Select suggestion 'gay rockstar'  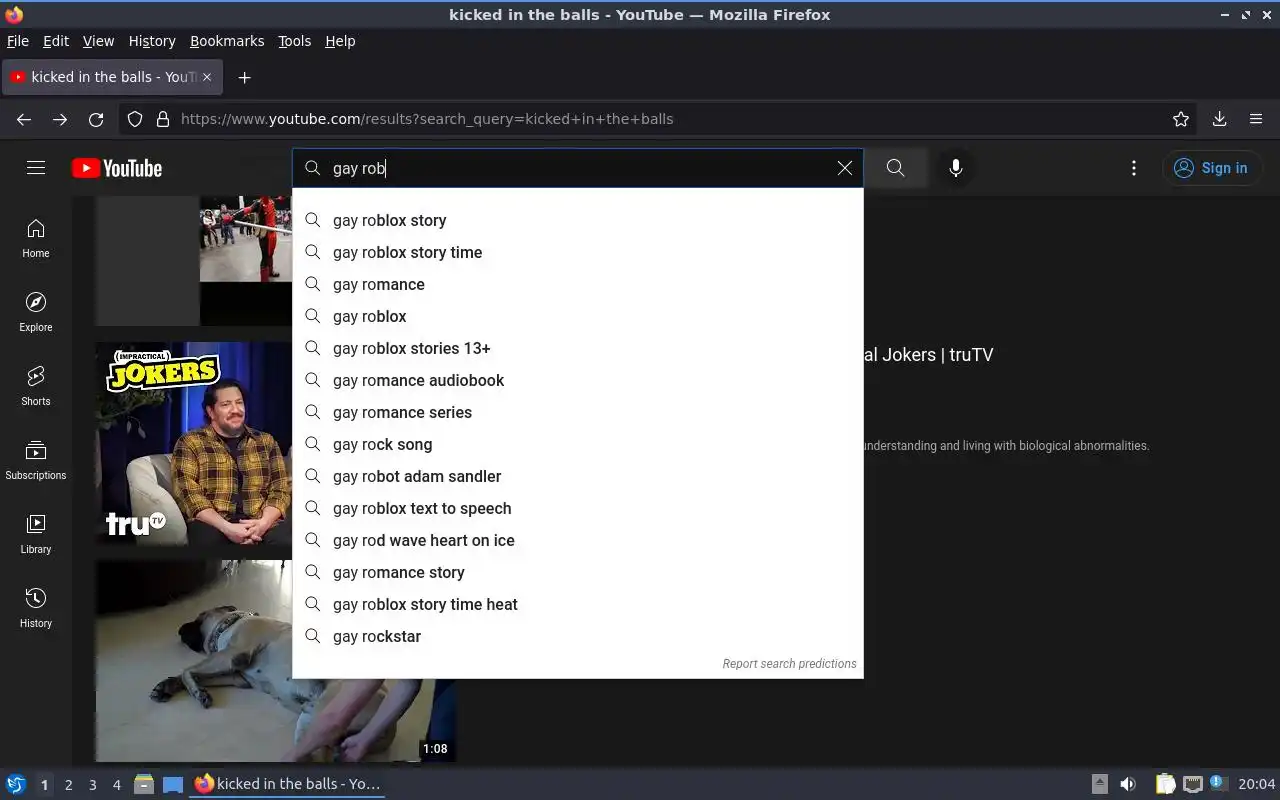coord(578,636)
